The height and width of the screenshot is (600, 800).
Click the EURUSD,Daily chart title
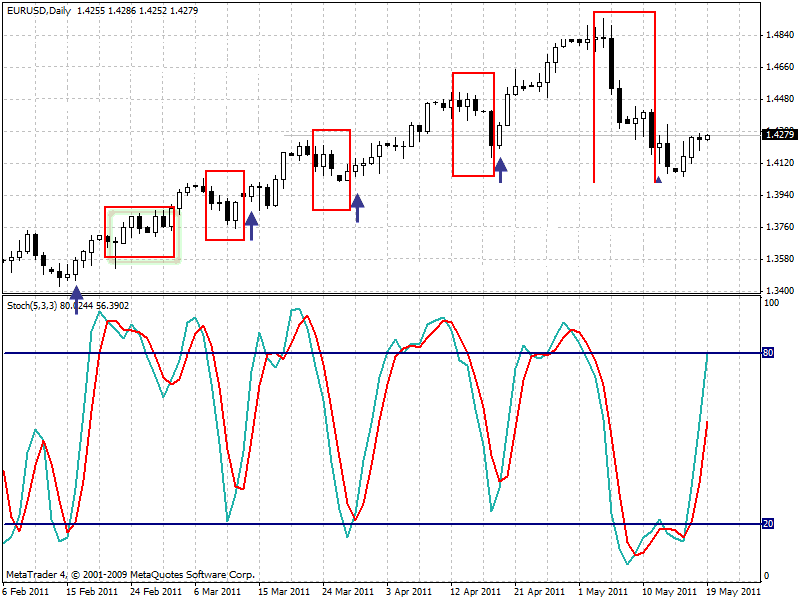pos(39,11)
